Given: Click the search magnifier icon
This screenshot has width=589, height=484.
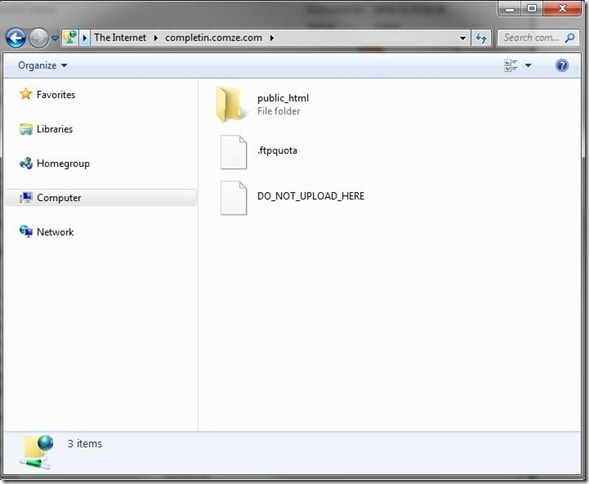Looking at the screenshot, I should (569, 38).
